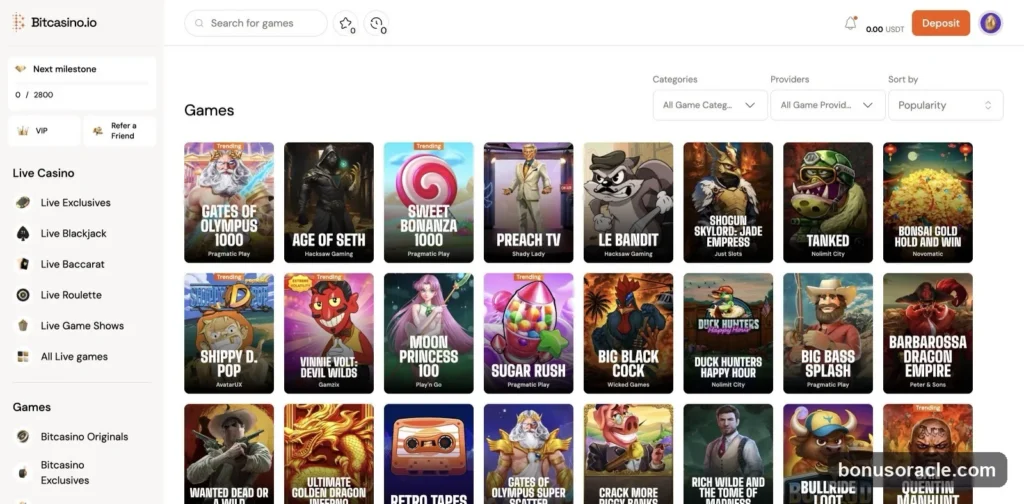
Task: Focus the Search for games field
Action: click(x=256, y=23)
